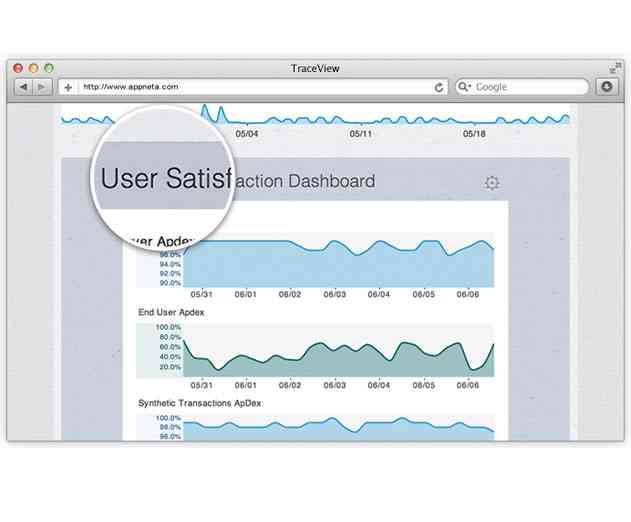Click the End User Apdex heading
The height and width of the screenshot is (522, 631).
171,312
